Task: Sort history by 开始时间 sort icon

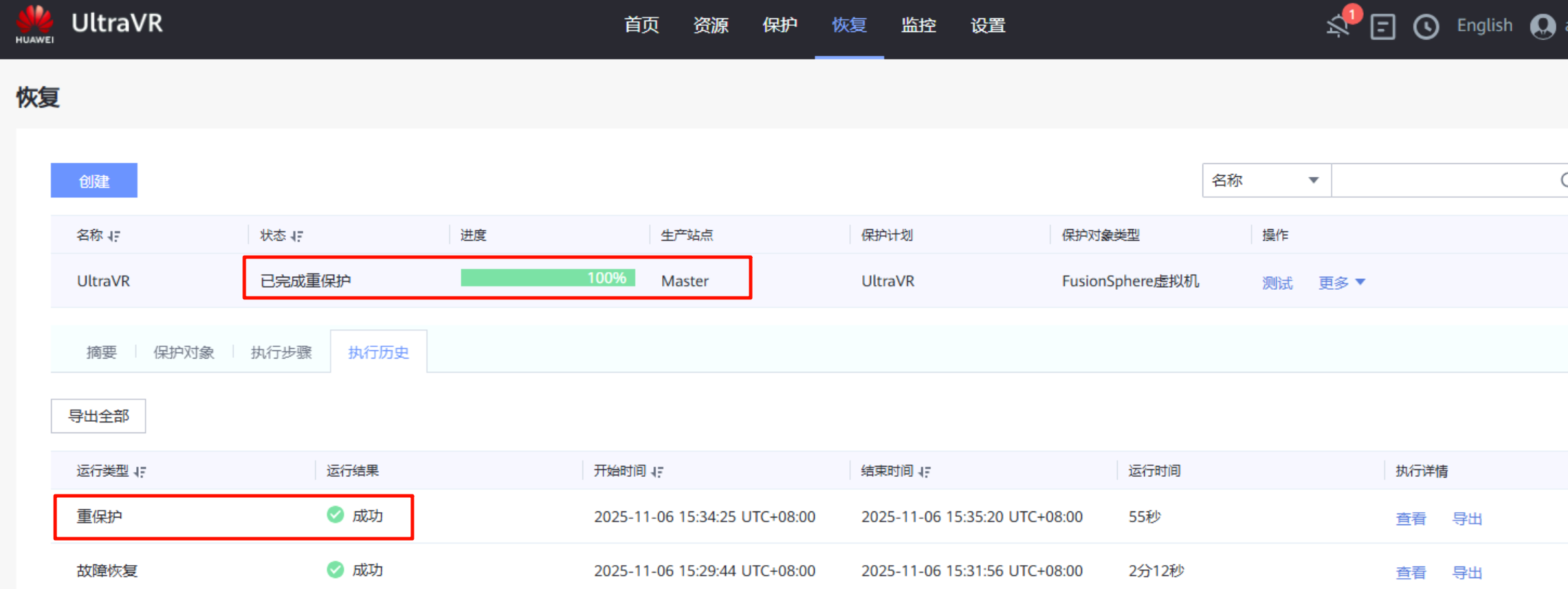Action: 657,471
